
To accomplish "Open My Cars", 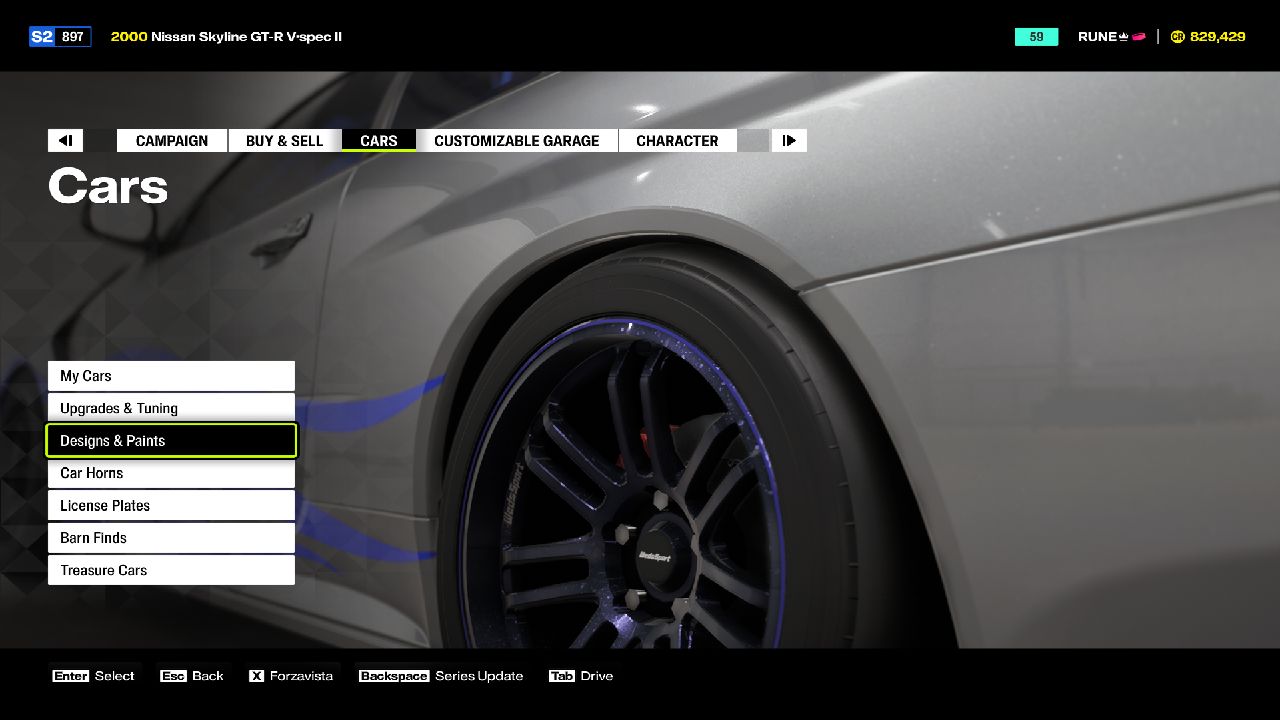I will pos(171,376).
